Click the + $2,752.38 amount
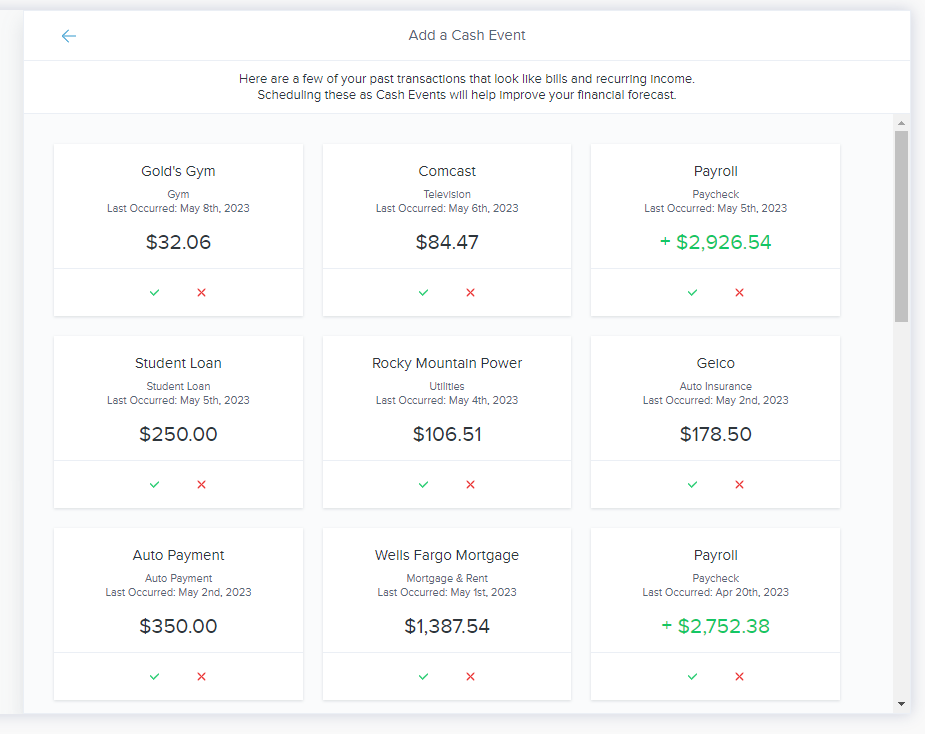The height and width of the screenshot is (734, 925). (716, 626)
